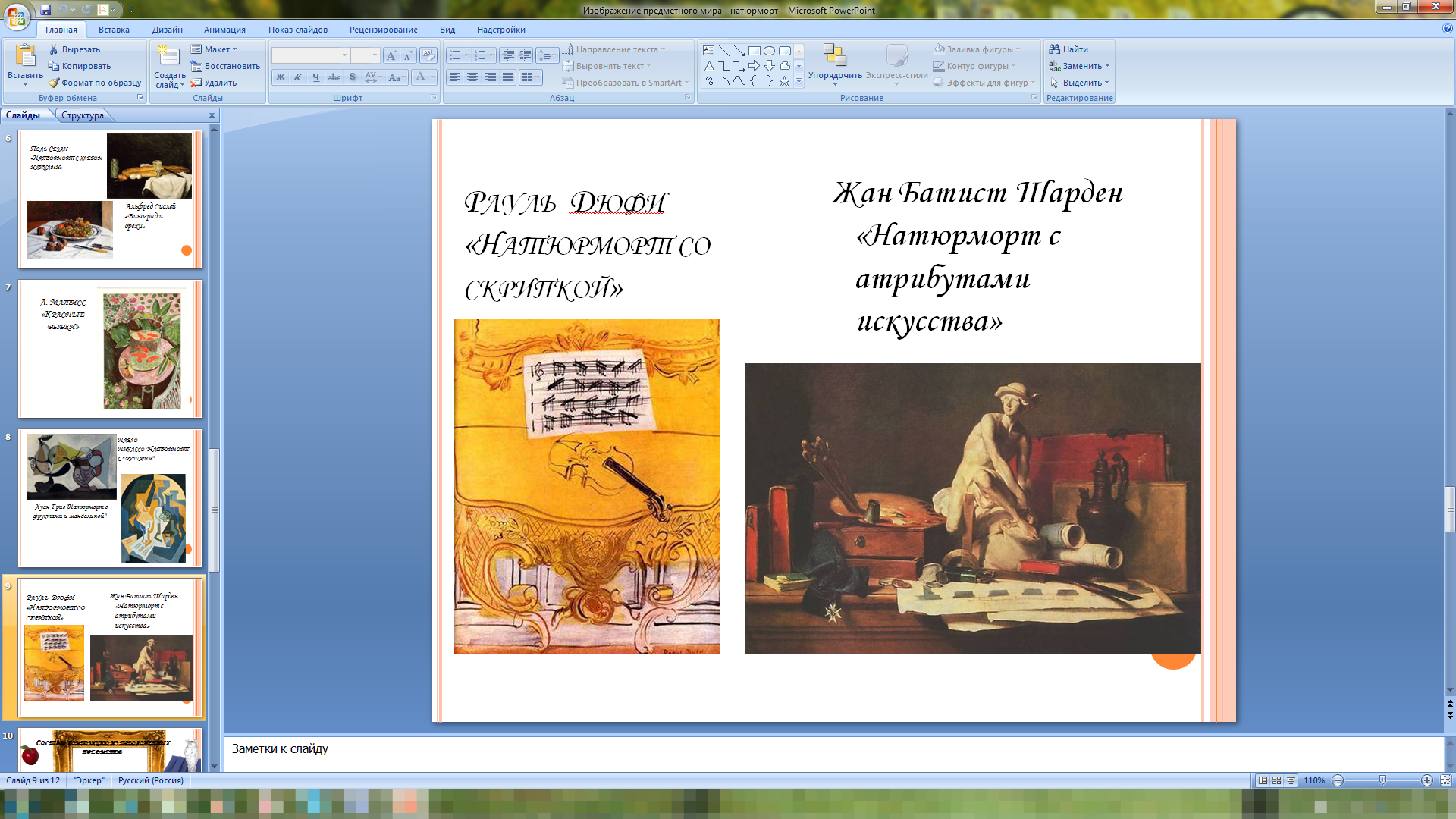Open the Показ слайдов ribbon tab
Image resolution: width=1456 pixels, height=819 pixels.
click(x=297, y=30)
